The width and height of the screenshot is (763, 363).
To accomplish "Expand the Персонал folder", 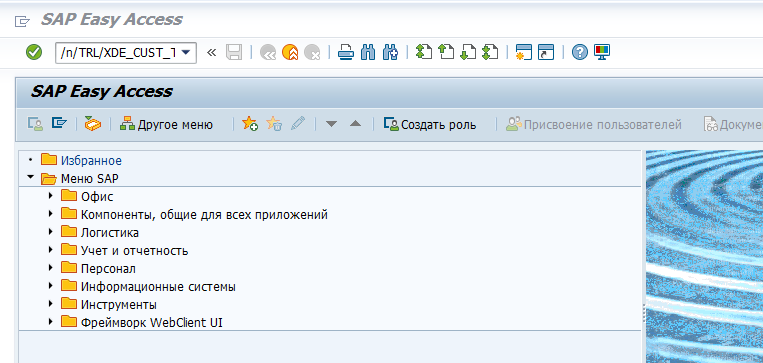I will coord(50,268).
